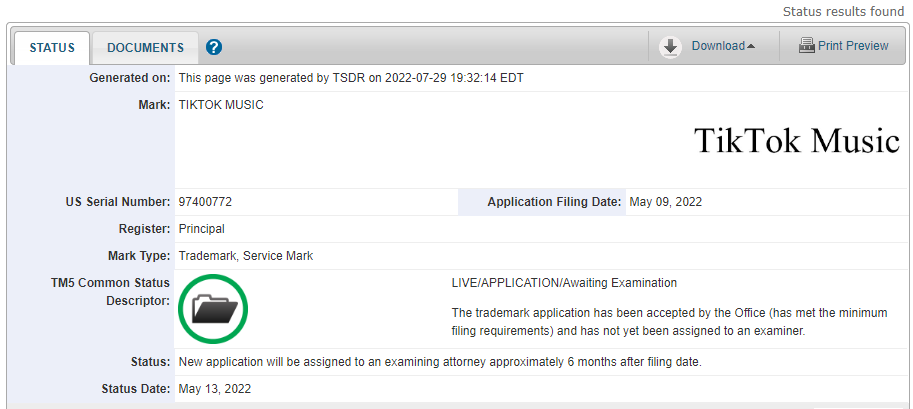Click the round download arrow icon
This screenshot has height=409, width=913.
point(671,47)
